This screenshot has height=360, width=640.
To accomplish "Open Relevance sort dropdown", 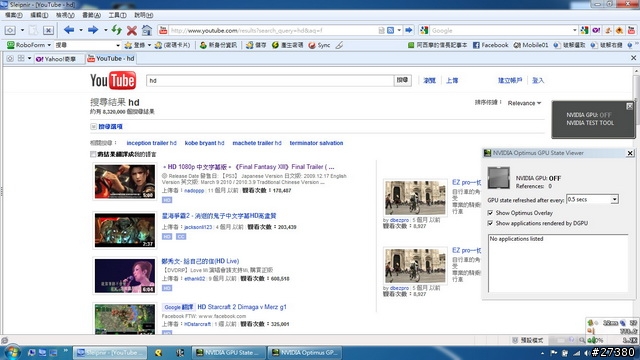I will pyautogui.click(x=524, y=103).
